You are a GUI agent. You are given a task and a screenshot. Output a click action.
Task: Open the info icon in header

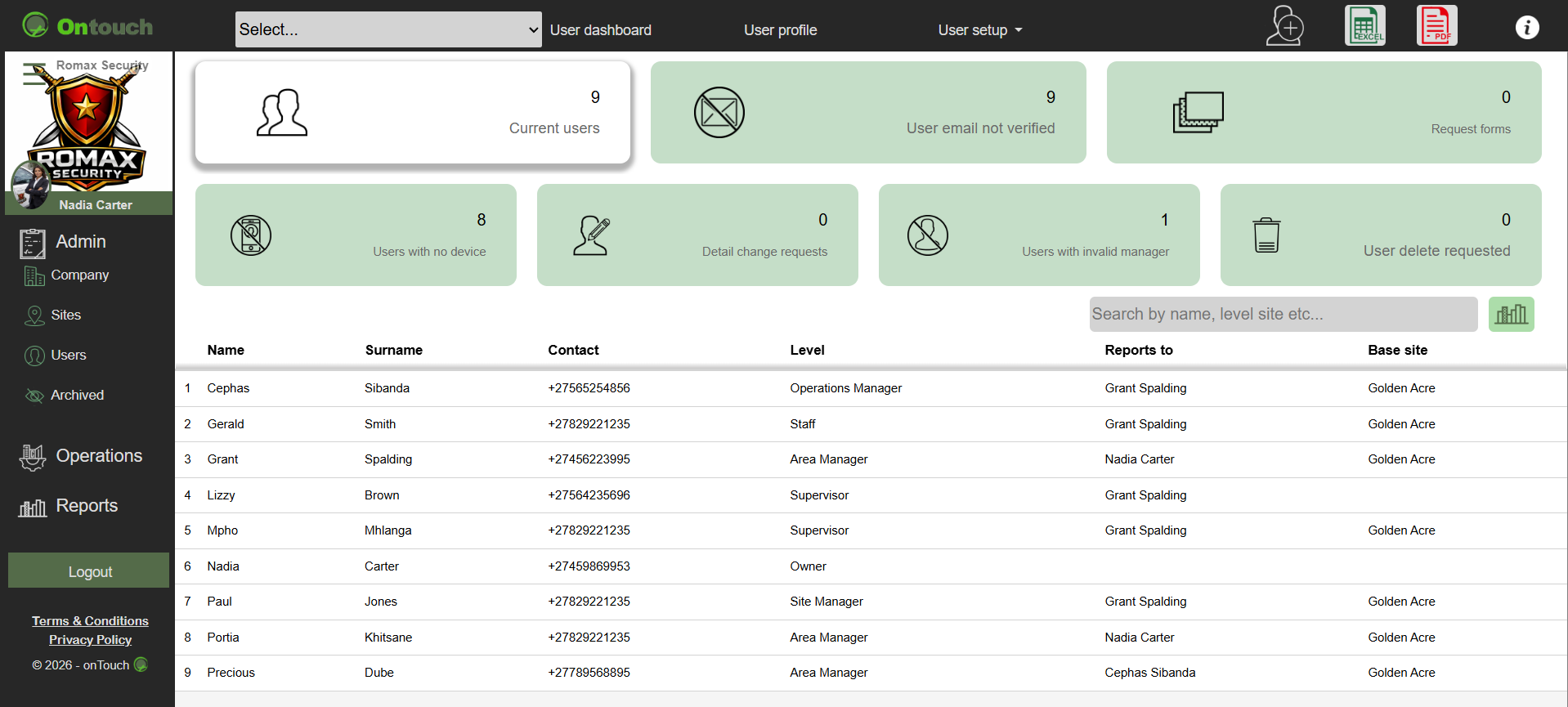[1526, 28]
